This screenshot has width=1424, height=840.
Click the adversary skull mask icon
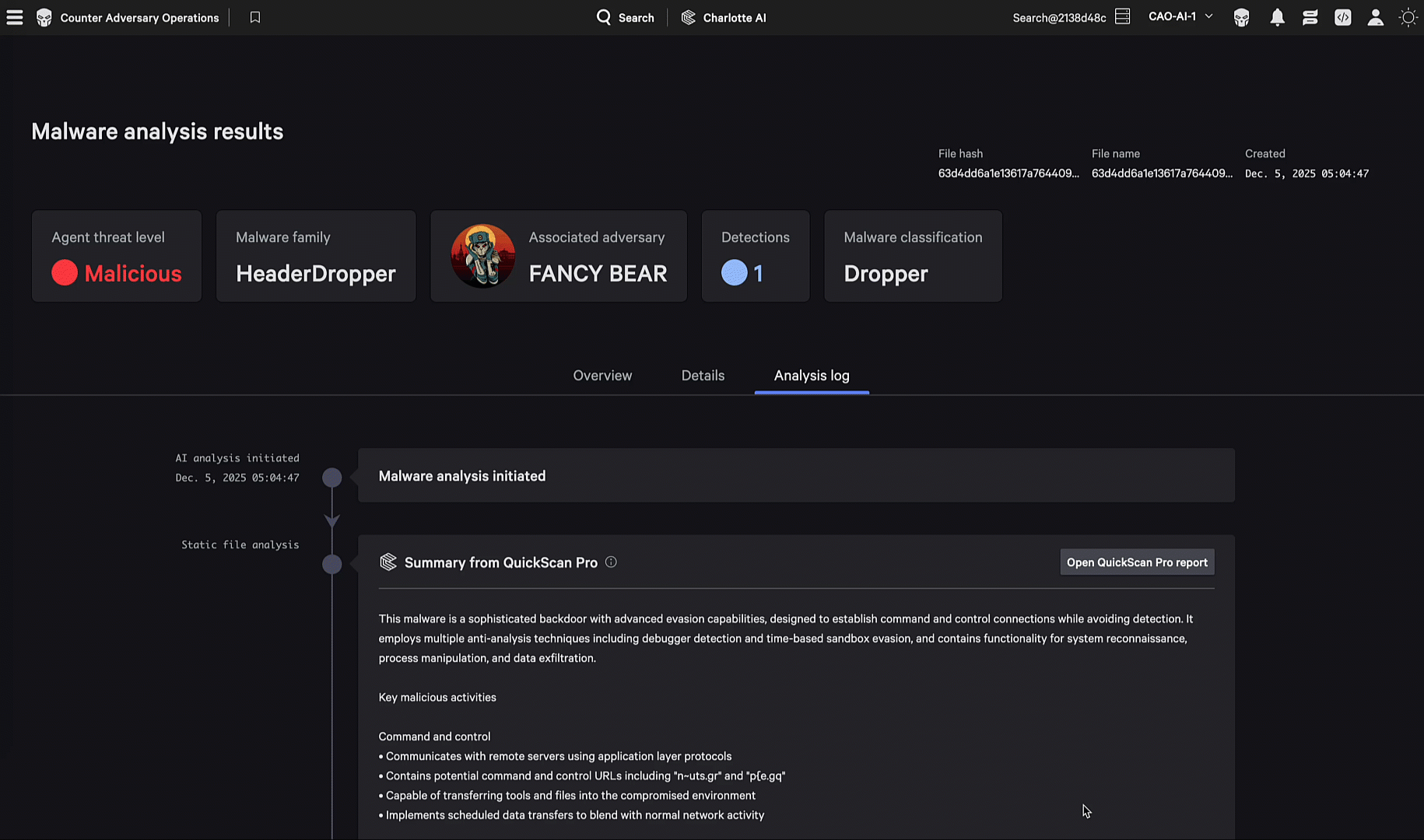pyautogui.click(x=1242, y=17)
